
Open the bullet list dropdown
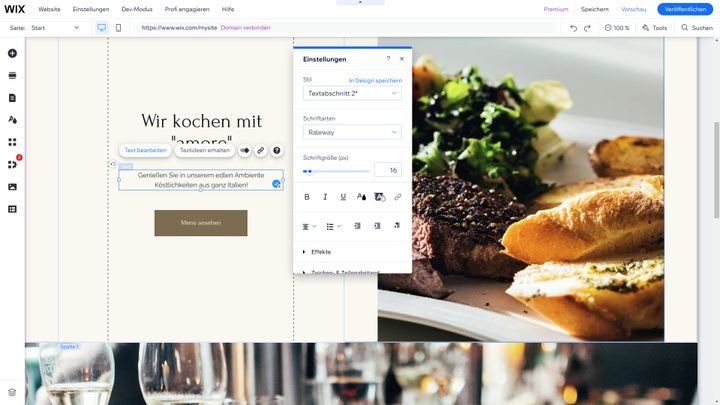coord(333,226)
